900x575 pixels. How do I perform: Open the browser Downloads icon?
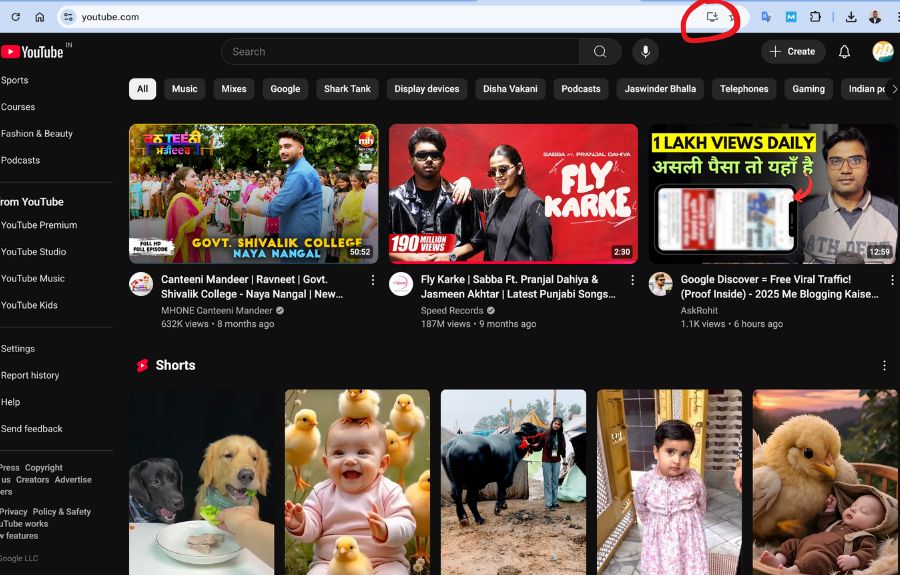851,17
